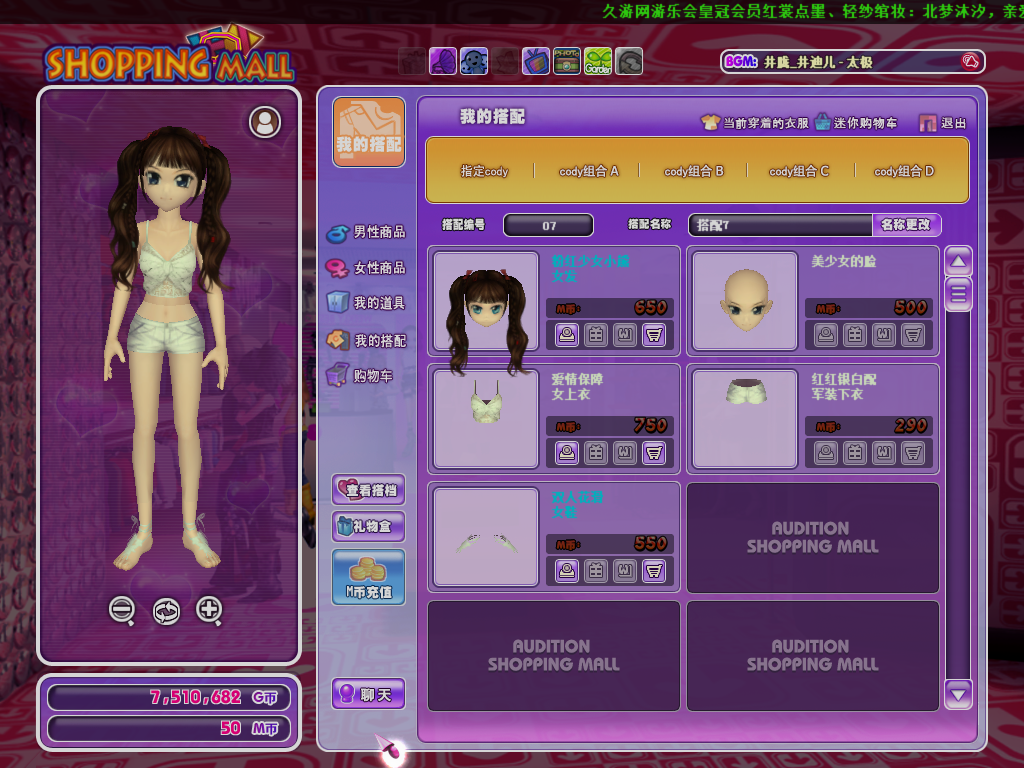Open the 礼物盒 gift box button
Screen dimensions: 1024x768
point(368,526)
